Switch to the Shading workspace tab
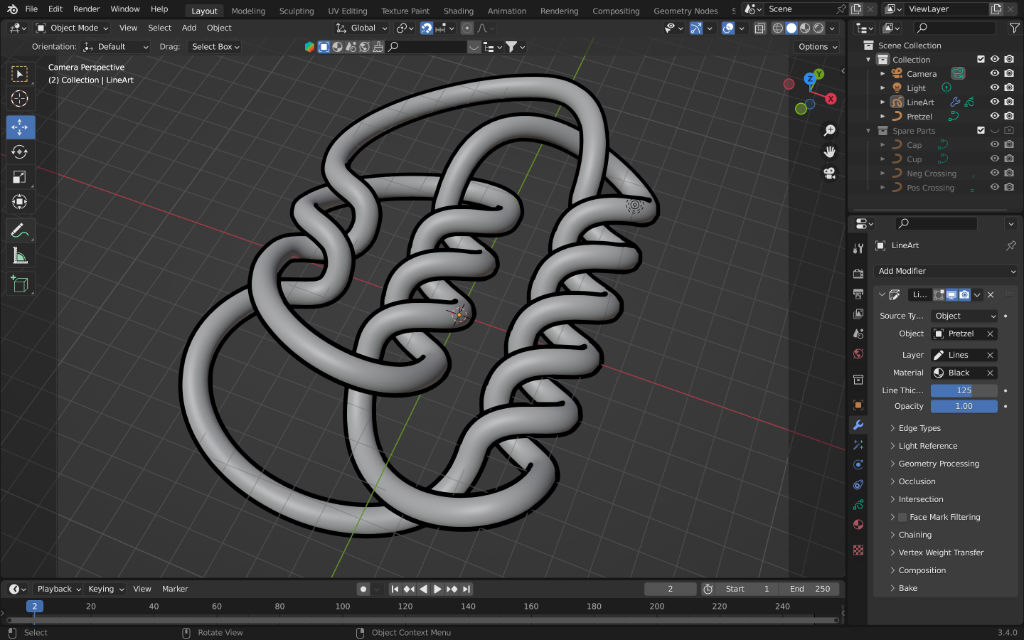The height and width of the screenshot is (640, 1024). [458, 11]
